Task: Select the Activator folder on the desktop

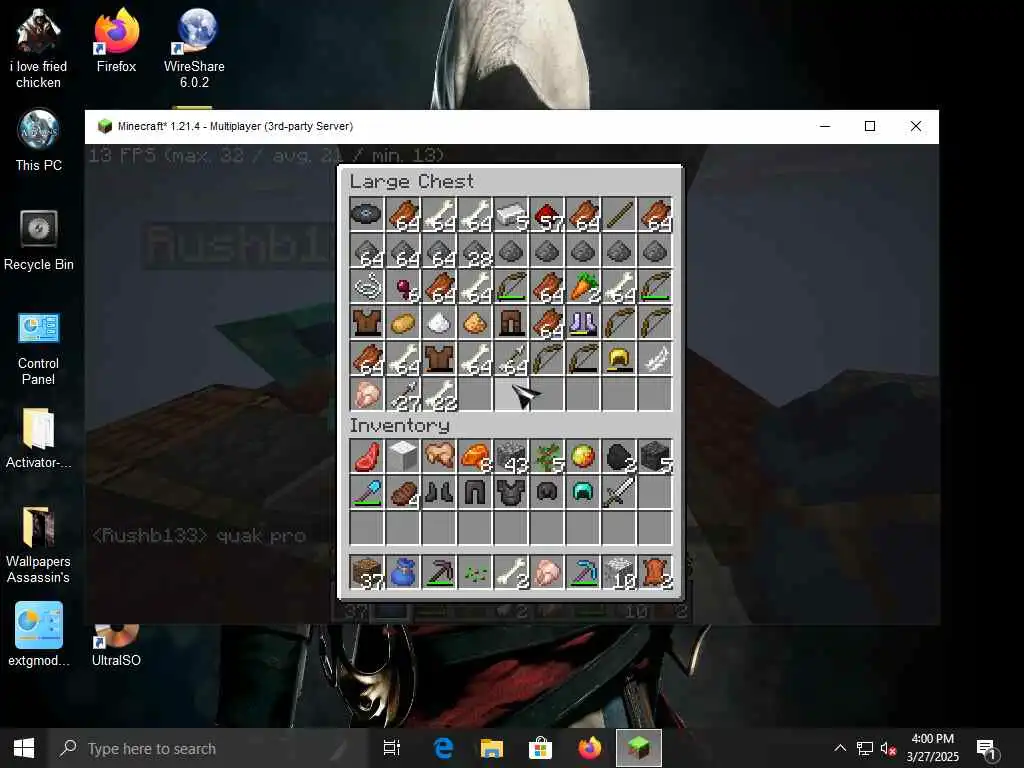Action: click(39, 438)
